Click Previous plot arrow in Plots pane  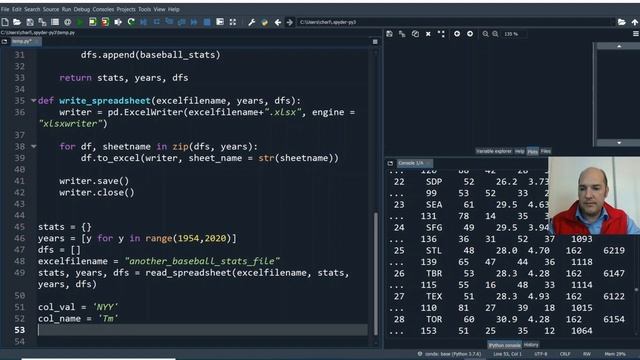457,34
